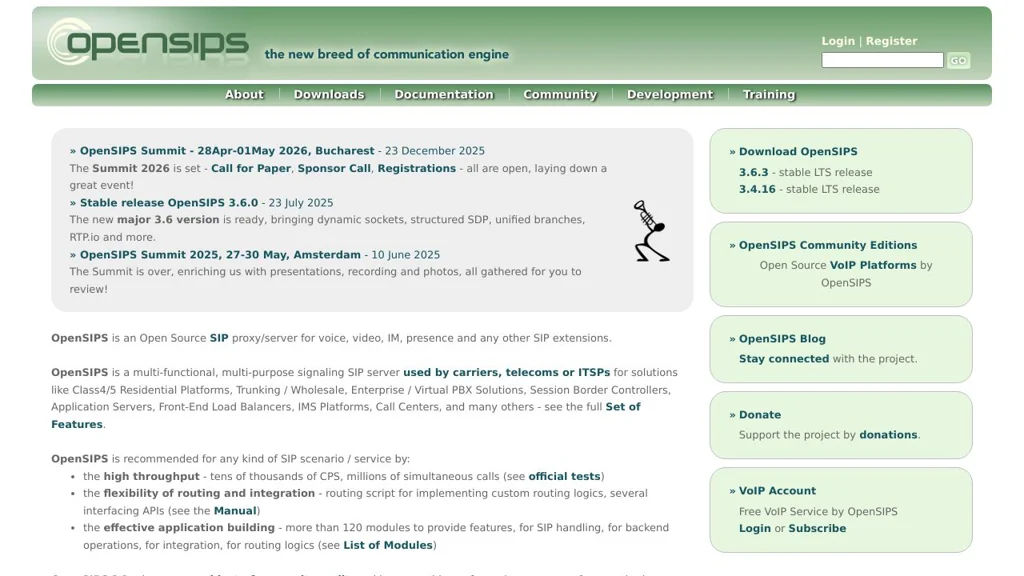This screenshot has height=576, width=1024.
Task: Open the List of Modules link
Action: [388, 545]
